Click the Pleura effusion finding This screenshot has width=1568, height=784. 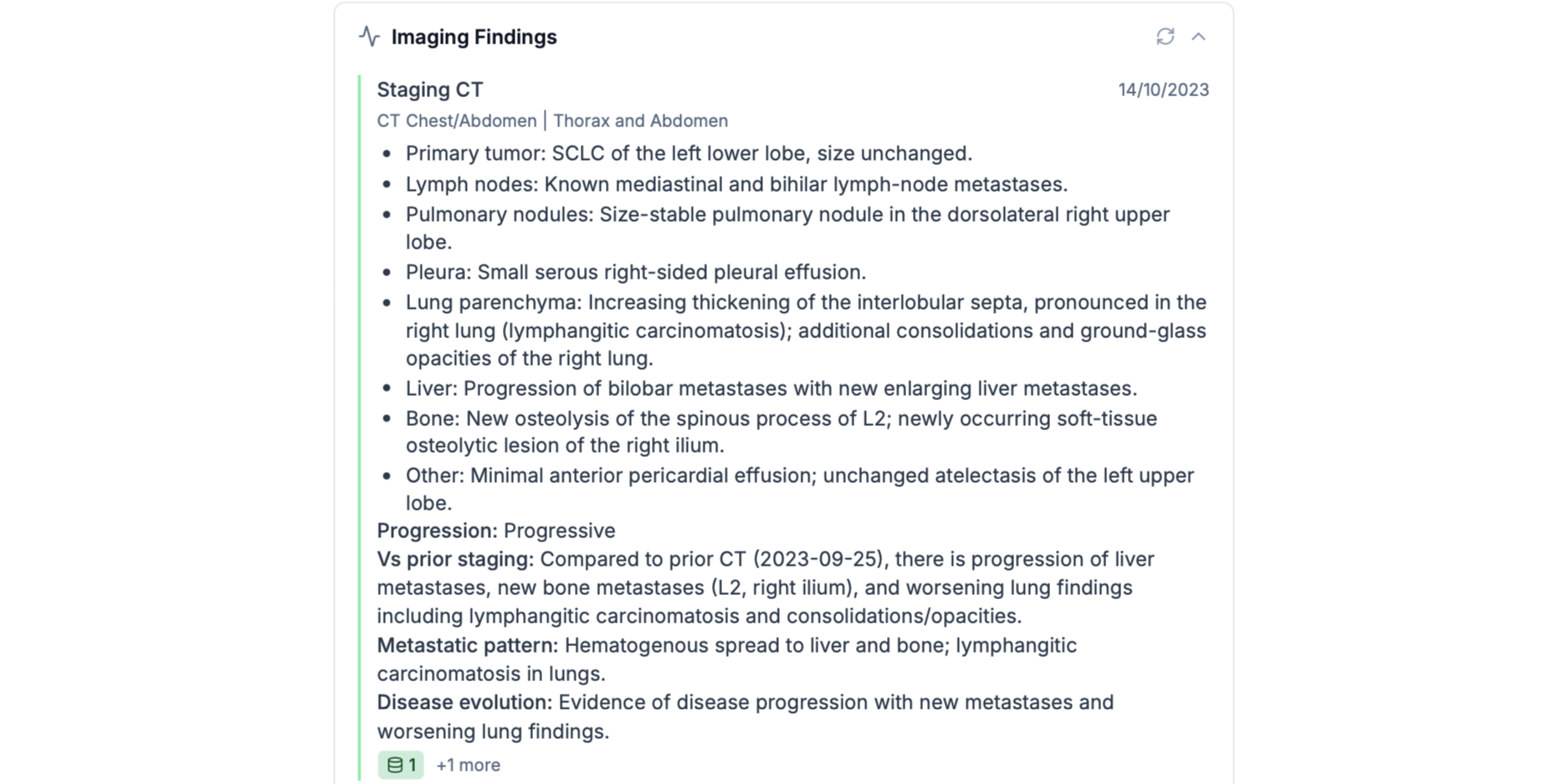pyautogui.click(x=635, y=272)
